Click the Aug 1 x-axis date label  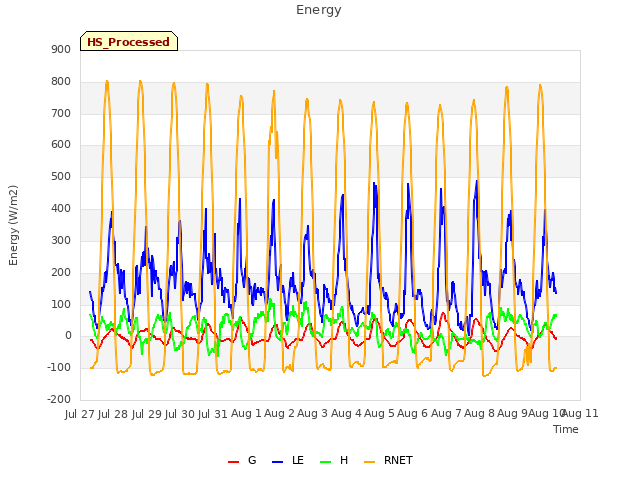246,414
